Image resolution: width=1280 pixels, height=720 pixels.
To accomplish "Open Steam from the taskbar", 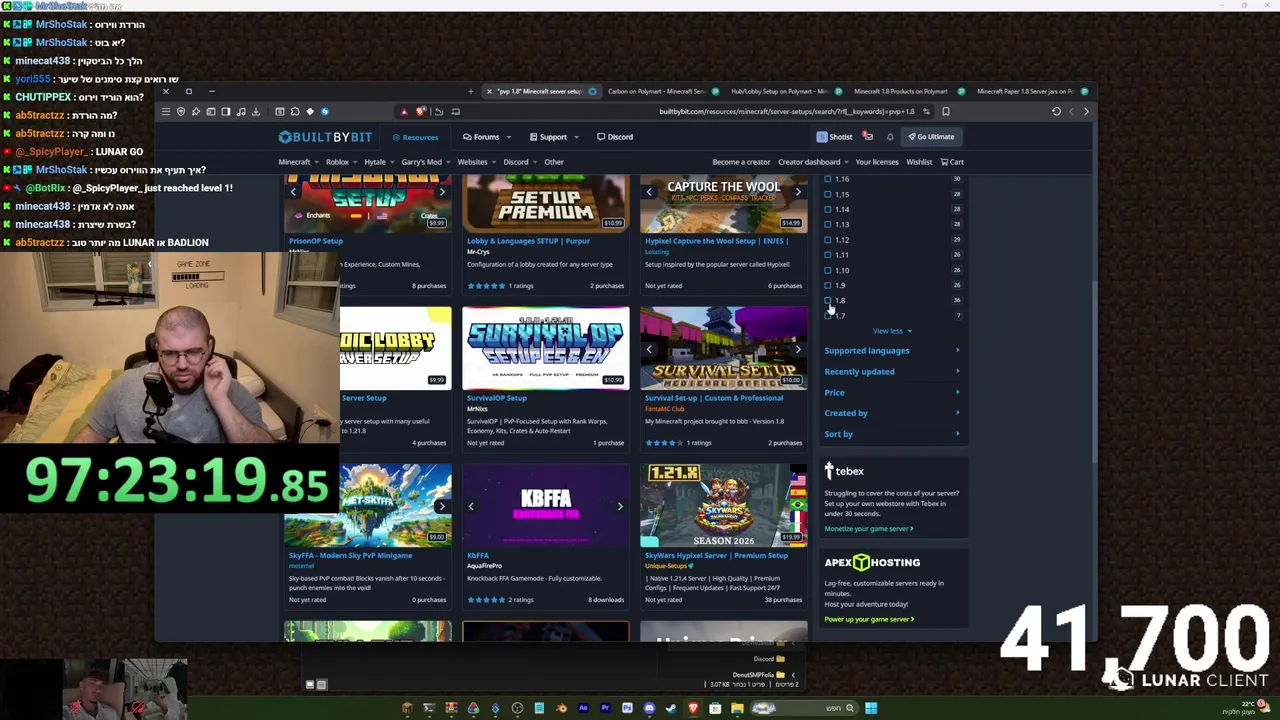I will pyautogui.click(x=671, y=708).
